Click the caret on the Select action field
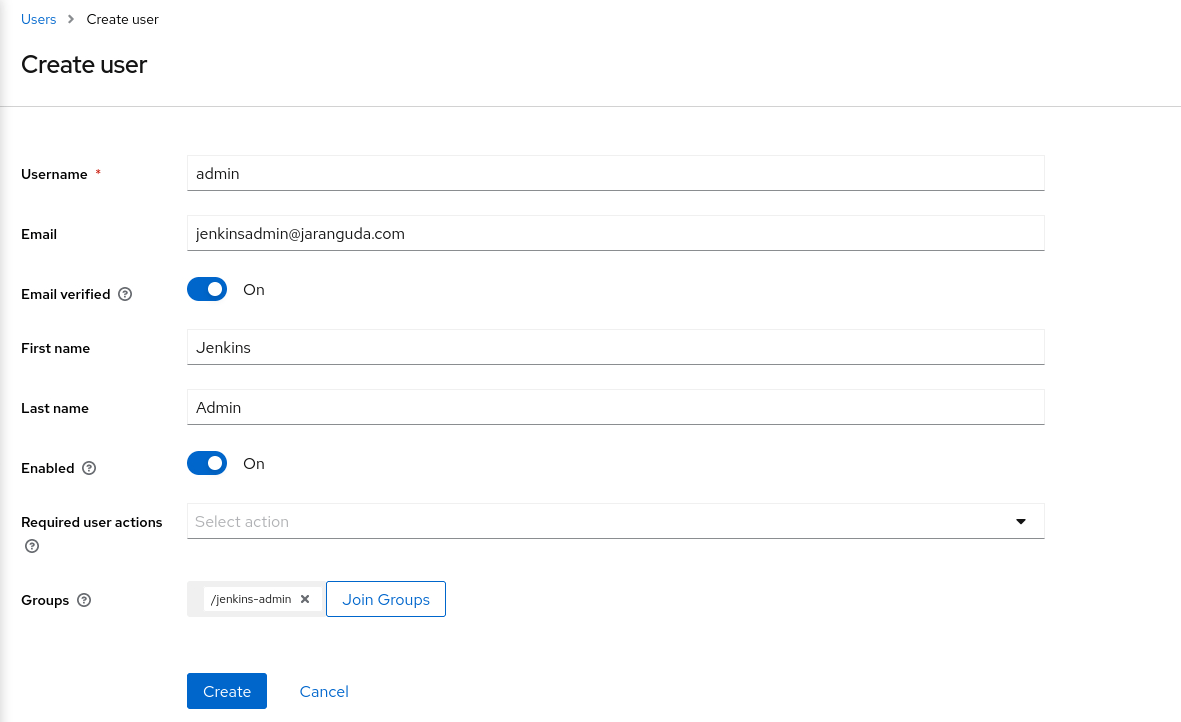 1021,521
